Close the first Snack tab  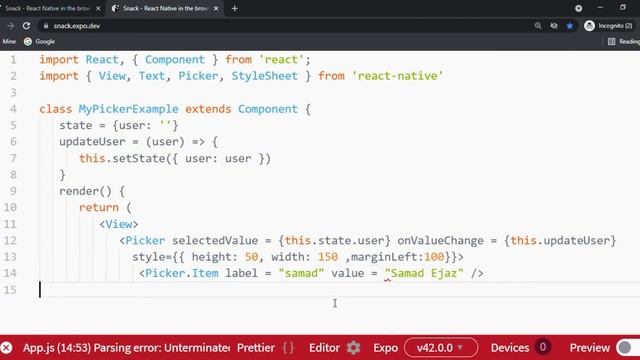click(x=98, y=8)
